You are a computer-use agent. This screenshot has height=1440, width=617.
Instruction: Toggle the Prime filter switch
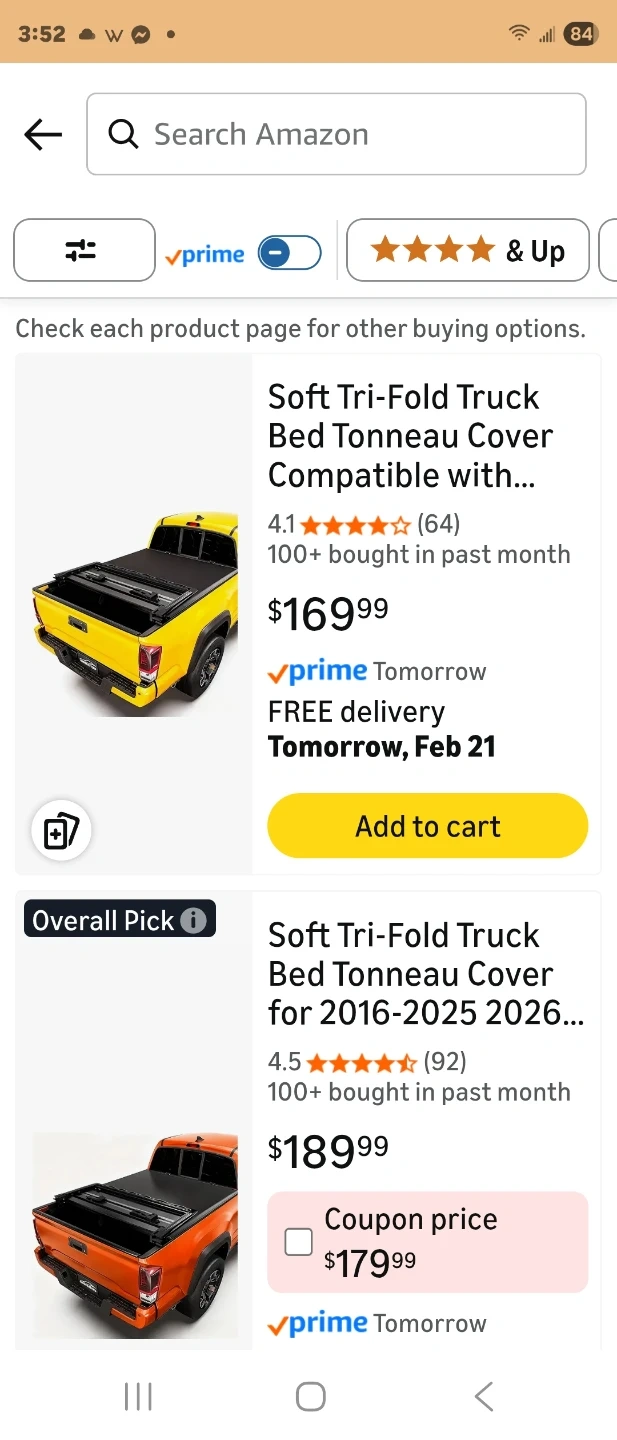coord(289,253)
